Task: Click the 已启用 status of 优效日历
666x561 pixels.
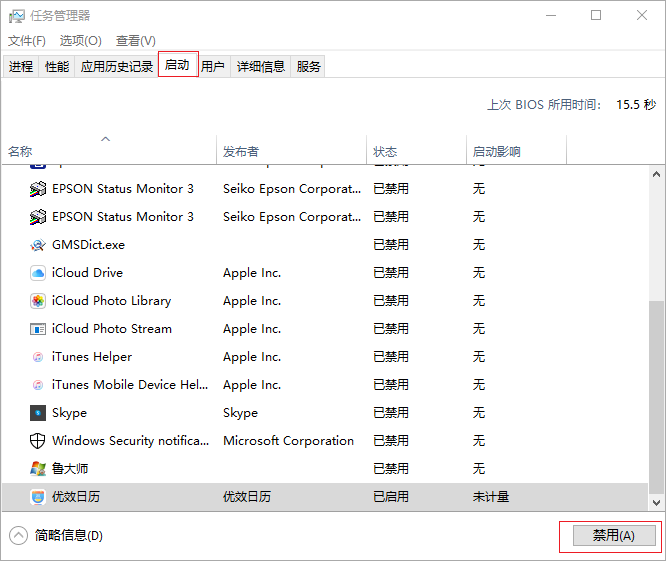Action: [x=391, y=497]
